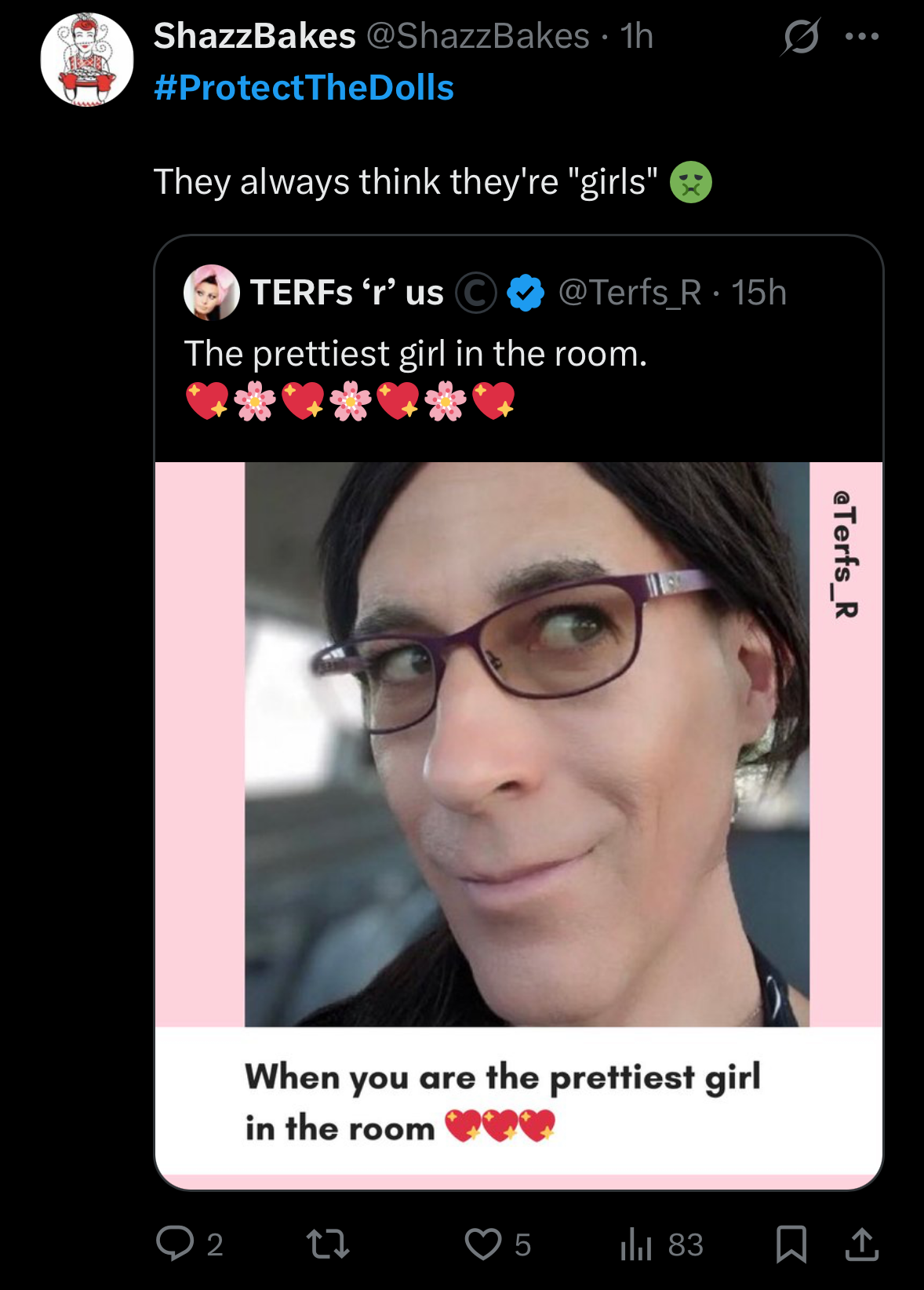The image size is (924, 1290).
Task: Tap the repost arrows icon
Action: pos(327,1244)
